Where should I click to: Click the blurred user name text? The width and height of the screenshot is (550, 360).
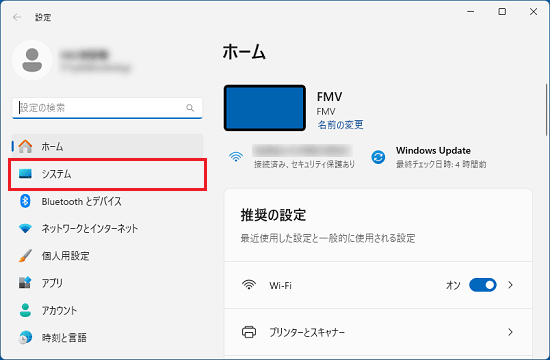tap(84, 55)
